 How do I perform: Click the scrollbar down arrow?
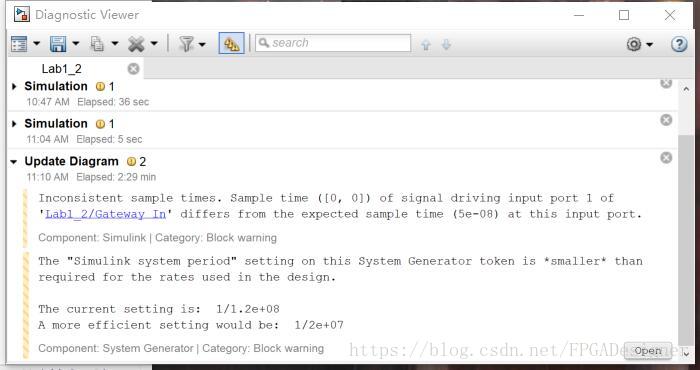click(x=686, y=354)
